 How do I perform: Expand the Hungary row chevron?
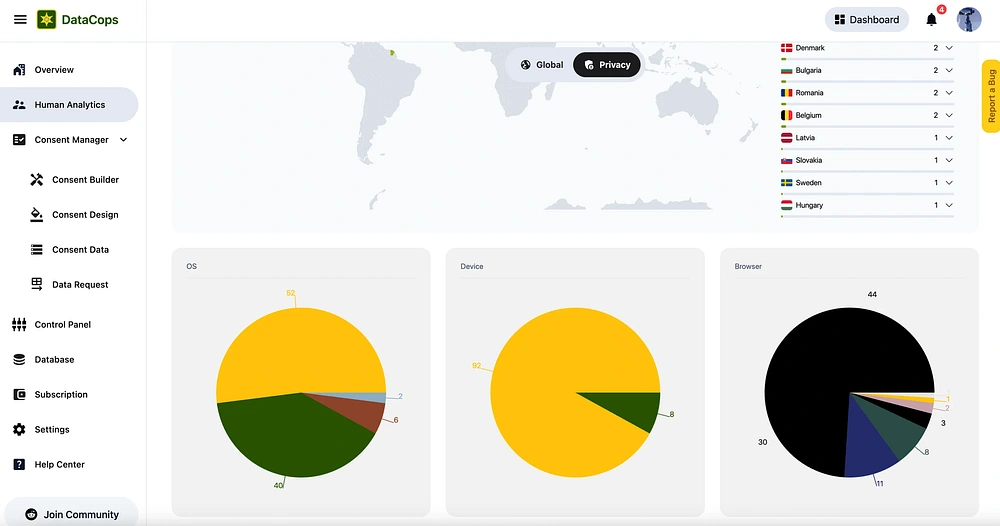click(x=949, y=205)
